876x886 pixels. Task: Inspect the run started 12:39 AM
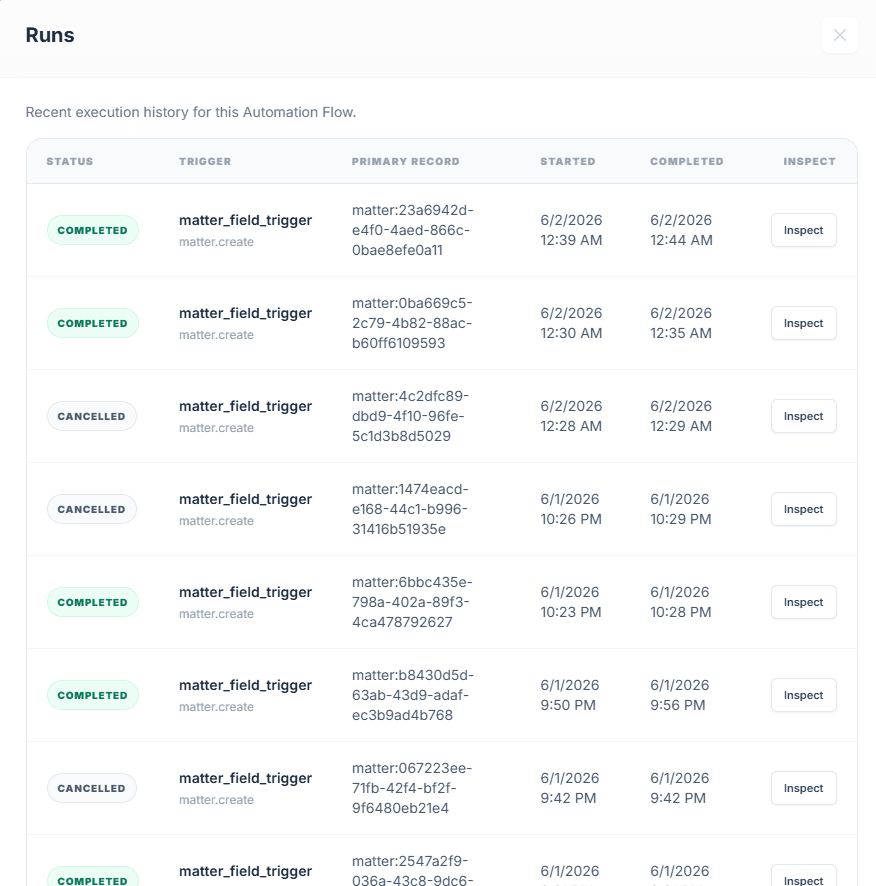[x=803, y=230]
